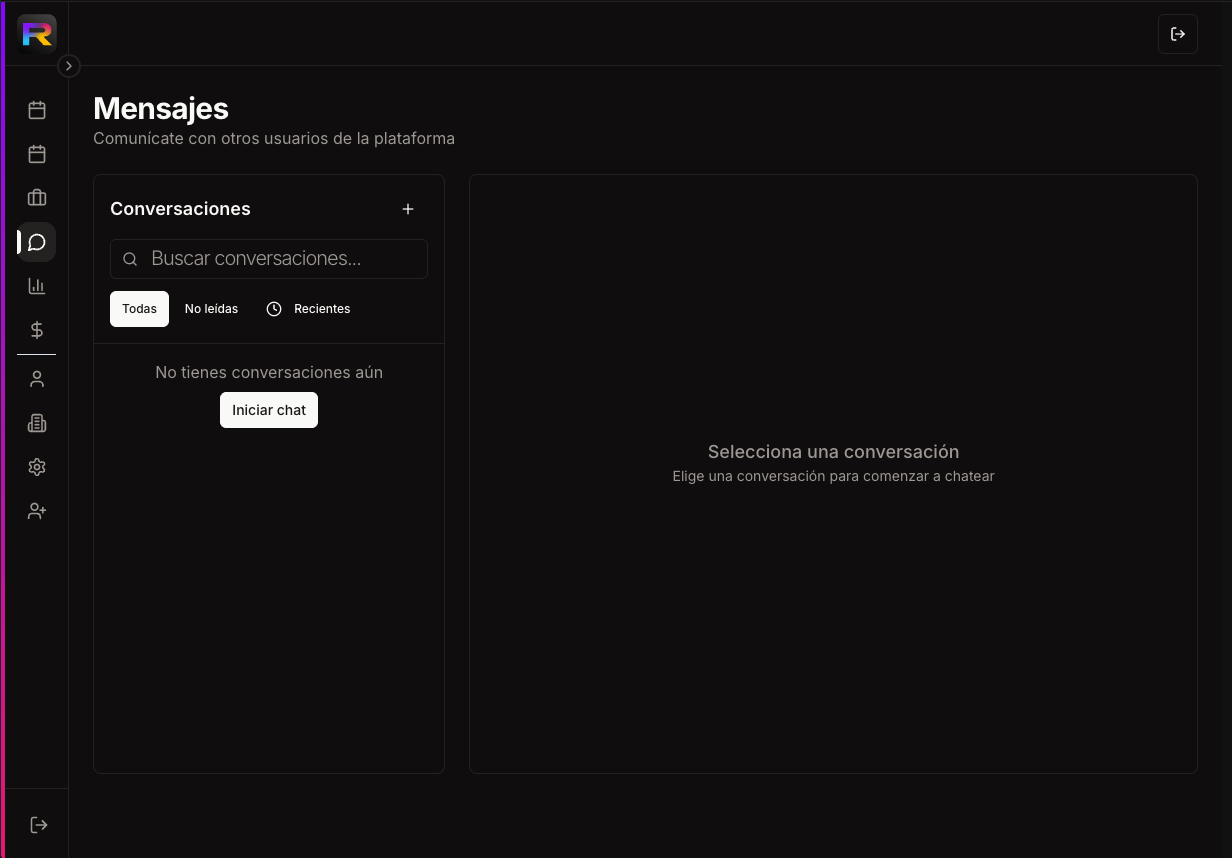
Task: Switch to the No leídas tab
Action: pyautogui.click(x=211, y=309)
